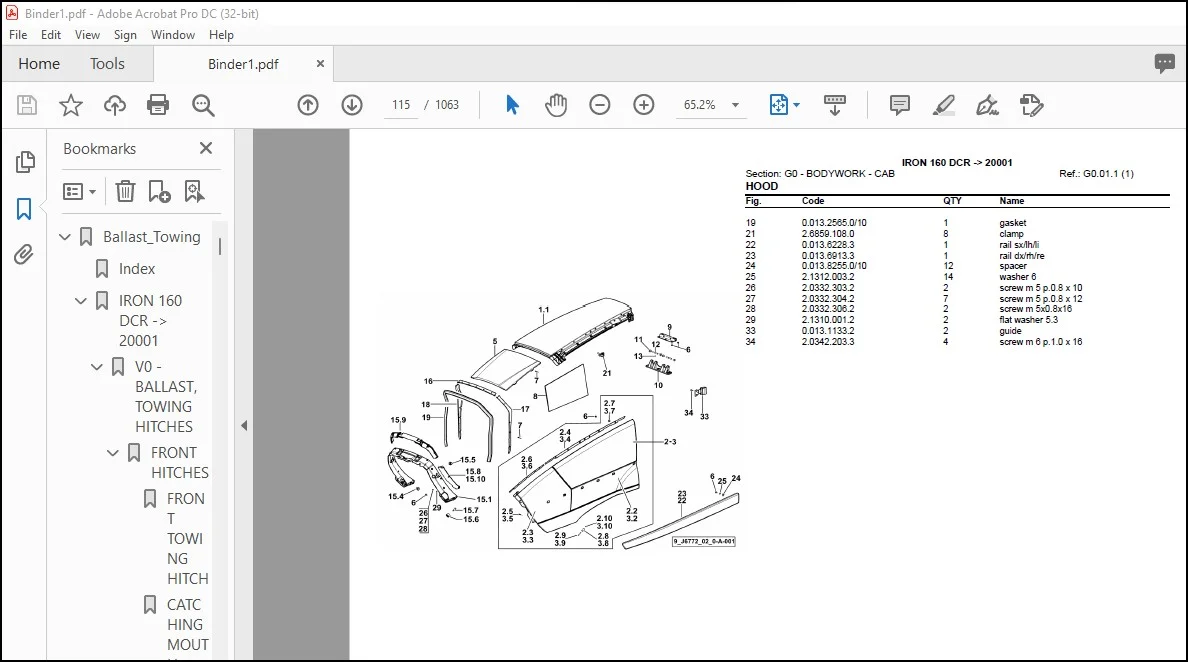This screenshot has height=662, width=1188.
Task: Close the Bookmarks panel
Action: [x=205, y=148]
